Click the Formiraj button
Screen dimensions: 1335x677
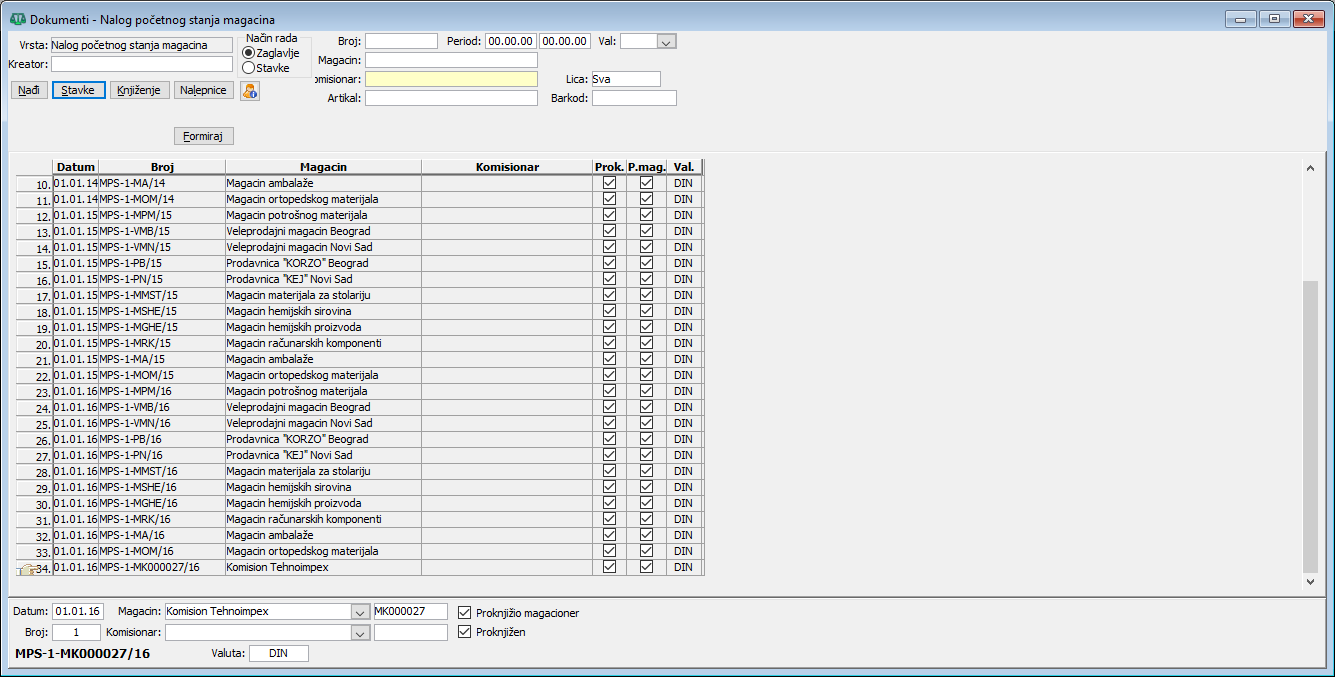(x=203, y=136)
